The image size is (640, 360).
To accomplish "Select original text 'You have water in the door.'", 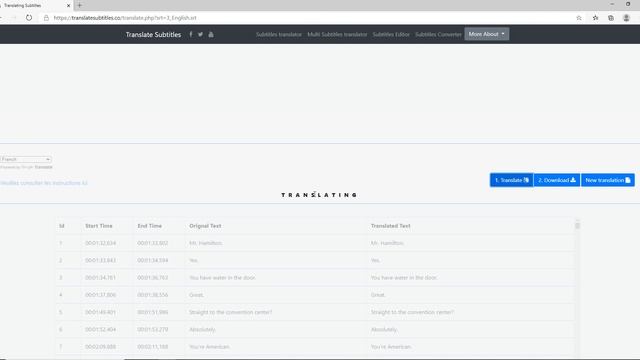I will (x=222, y=278).
